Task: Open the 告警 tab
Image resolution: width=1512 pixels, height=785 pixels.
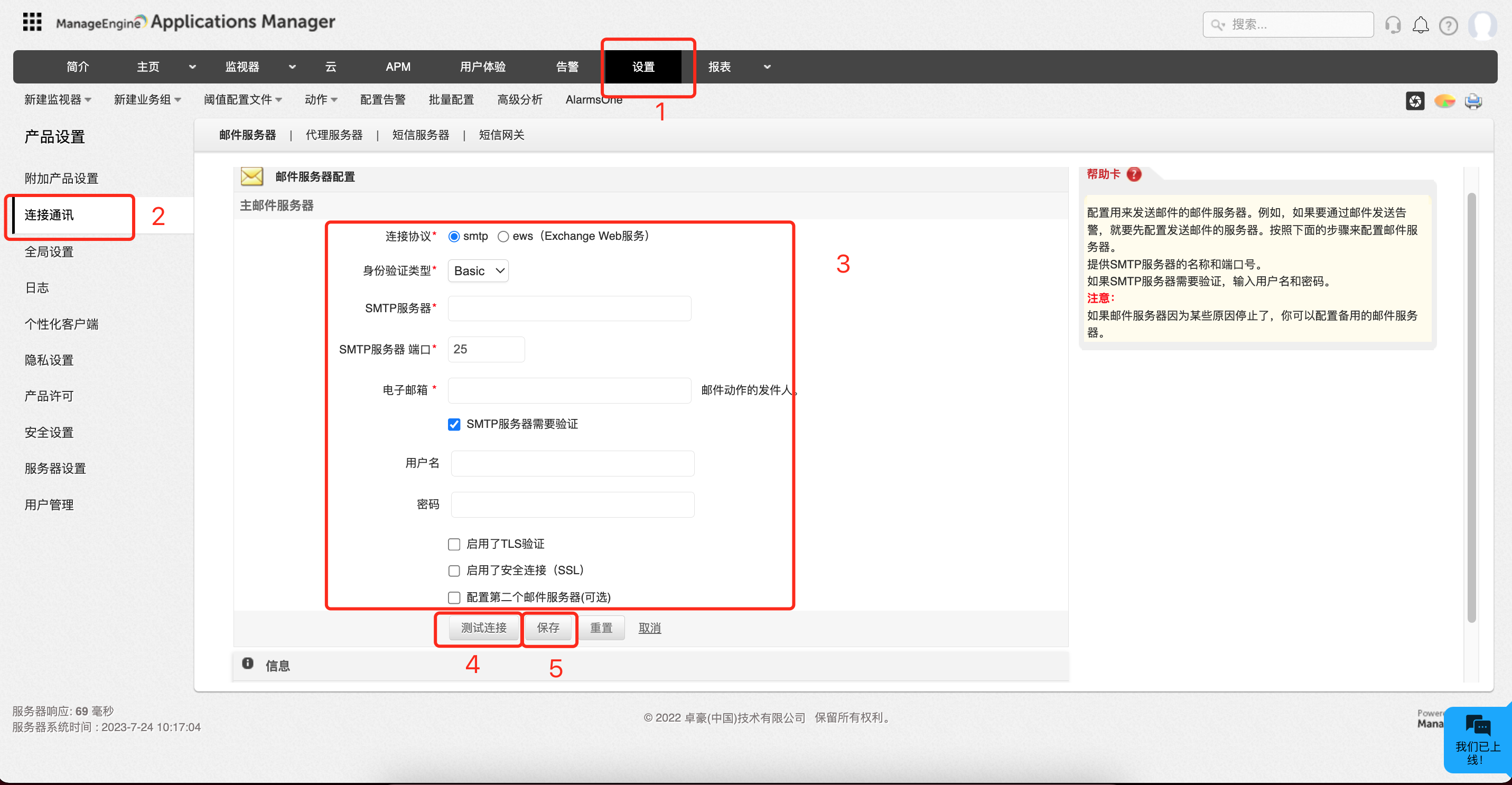Action: (567, 67)
